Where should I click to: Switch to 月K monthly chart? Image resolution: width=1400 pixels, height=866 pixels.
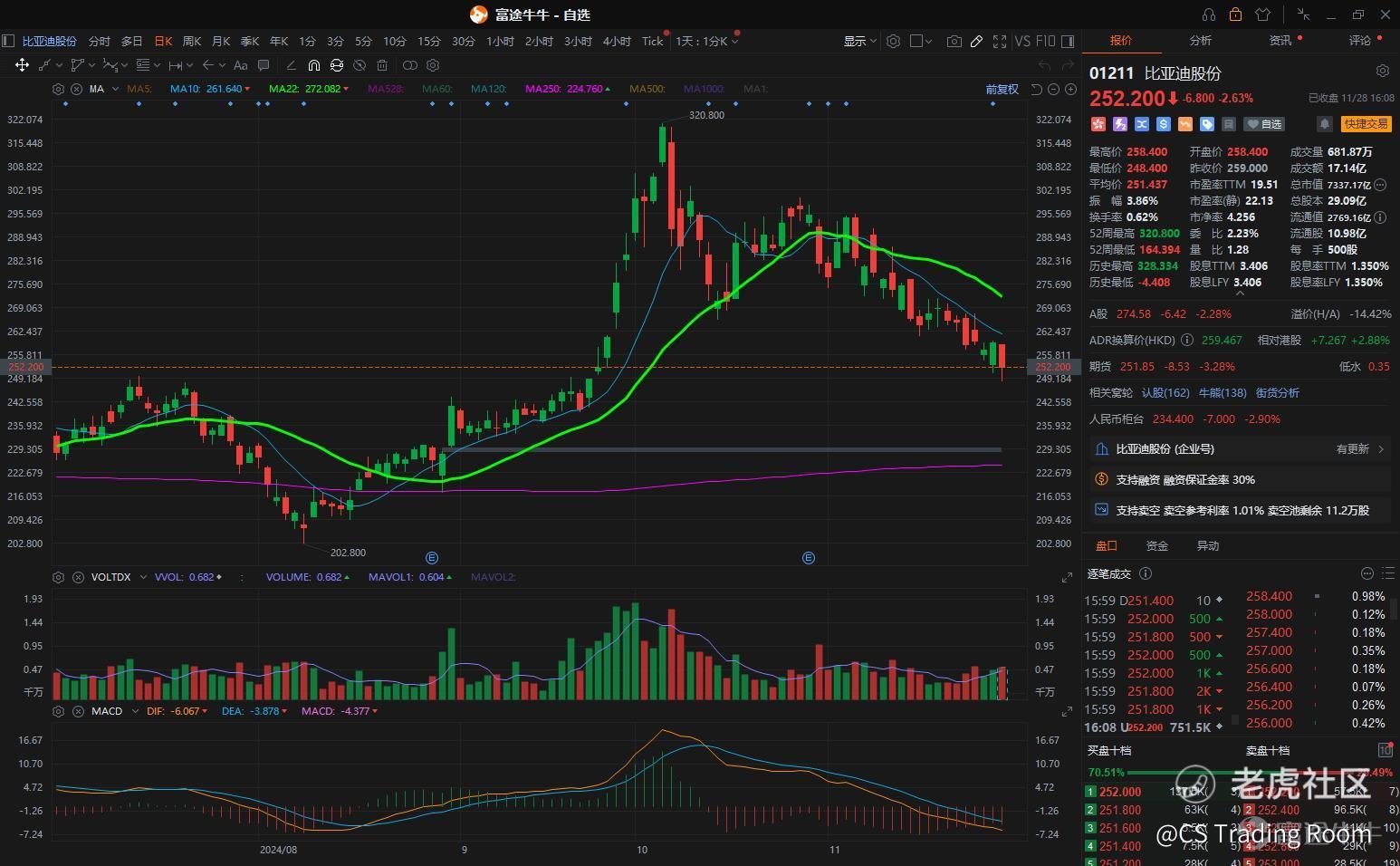pyautogui.click(x=221, y=41)
